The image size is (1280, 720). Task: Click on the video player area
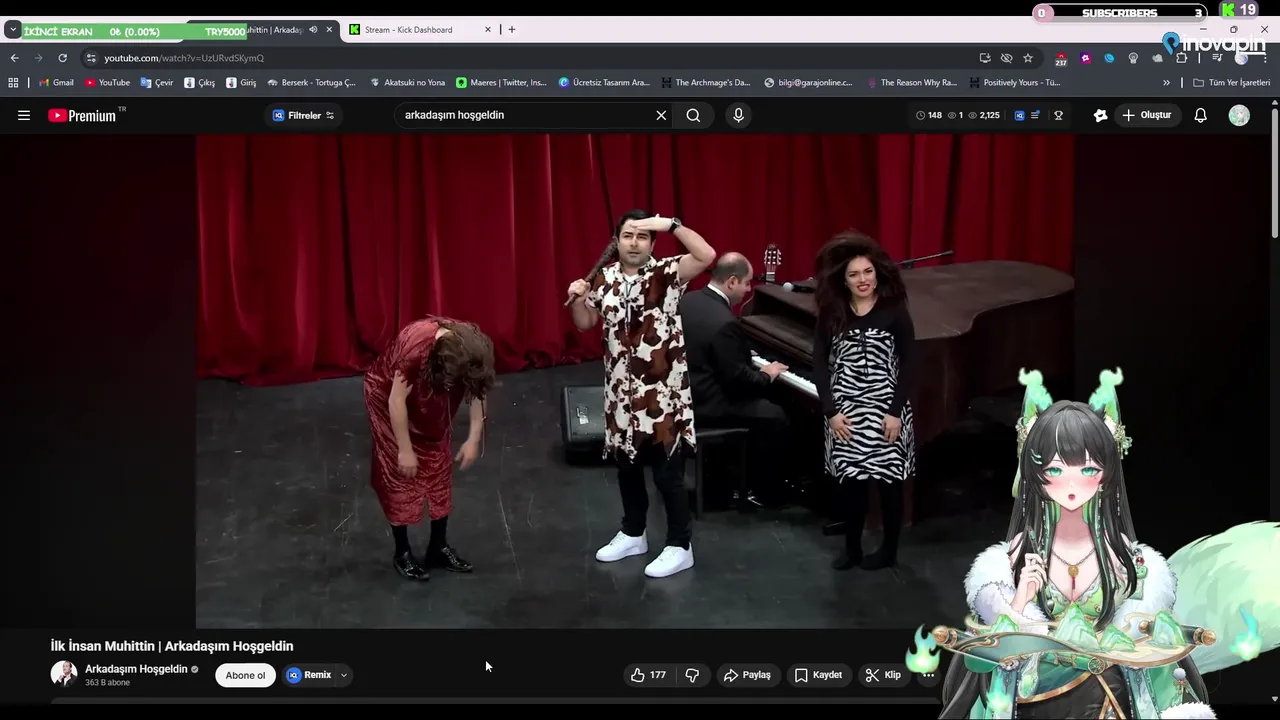click(x=635, y=381)
